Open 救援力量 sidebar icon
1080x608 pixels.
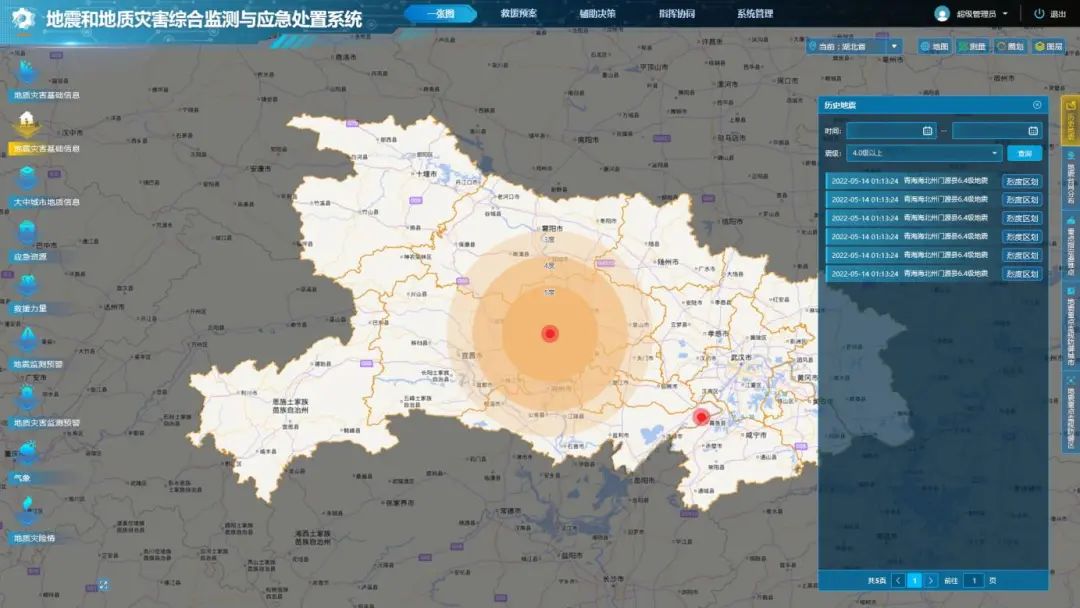pos(26,286)
